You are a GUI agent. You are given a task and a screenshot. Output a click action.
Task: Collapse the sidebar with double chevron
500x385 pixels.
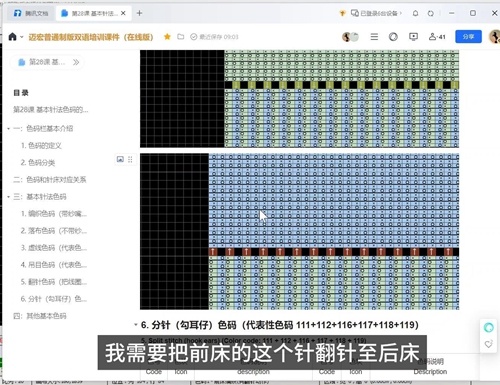pyautogui.click(x=76, y=62)
